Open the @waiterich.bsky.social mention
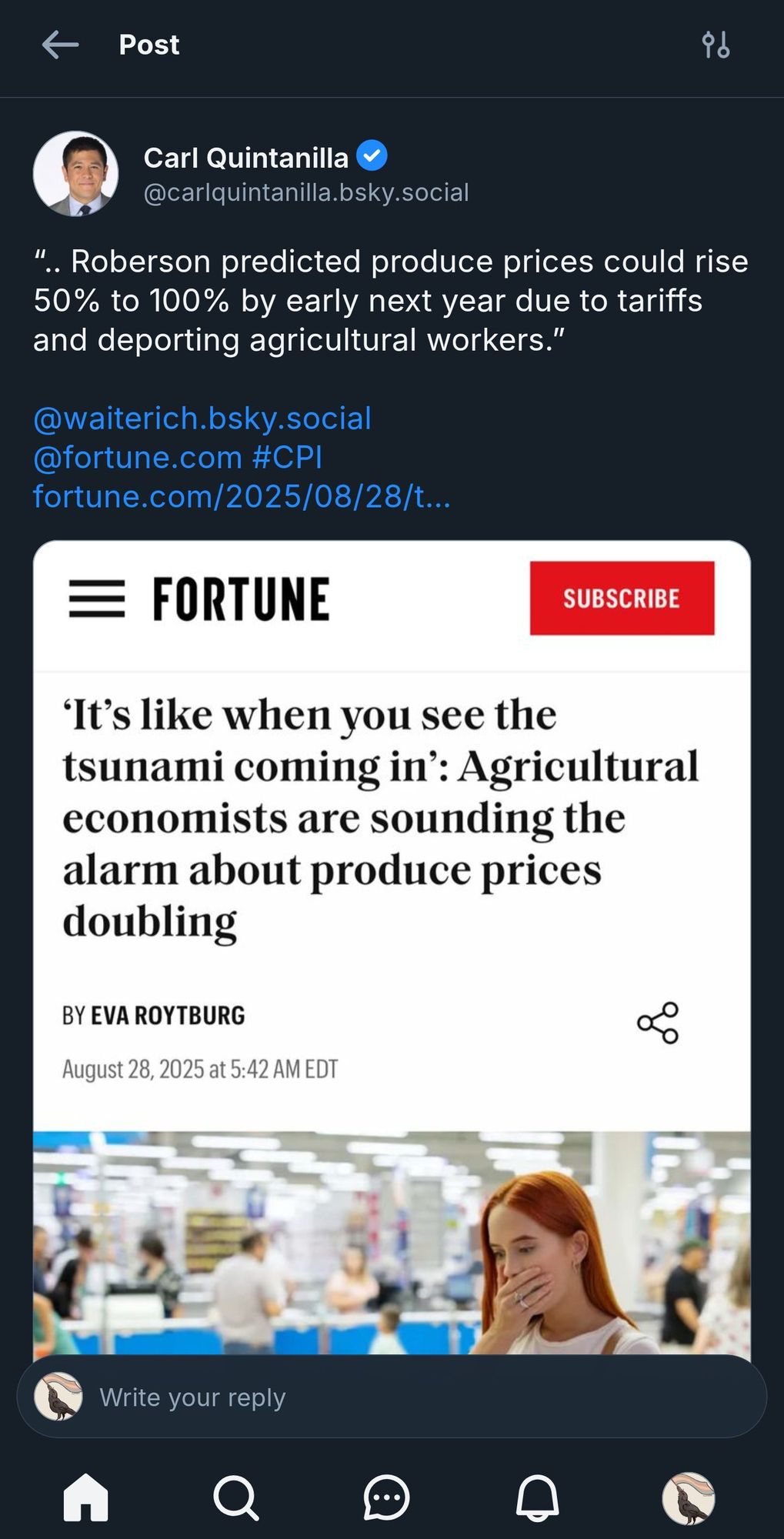The image size is (784, 1539). pyautogui.click(x=202, y=418)
